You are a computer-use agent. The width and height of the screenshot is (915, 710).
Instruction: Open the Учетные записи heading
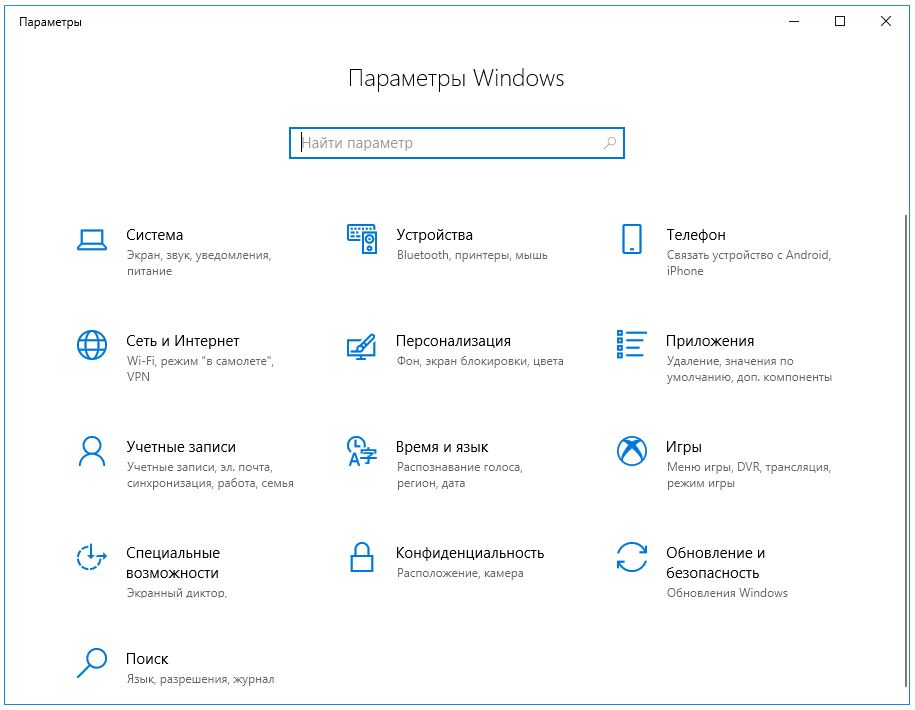pyautogui.click(x=181, y=447)
